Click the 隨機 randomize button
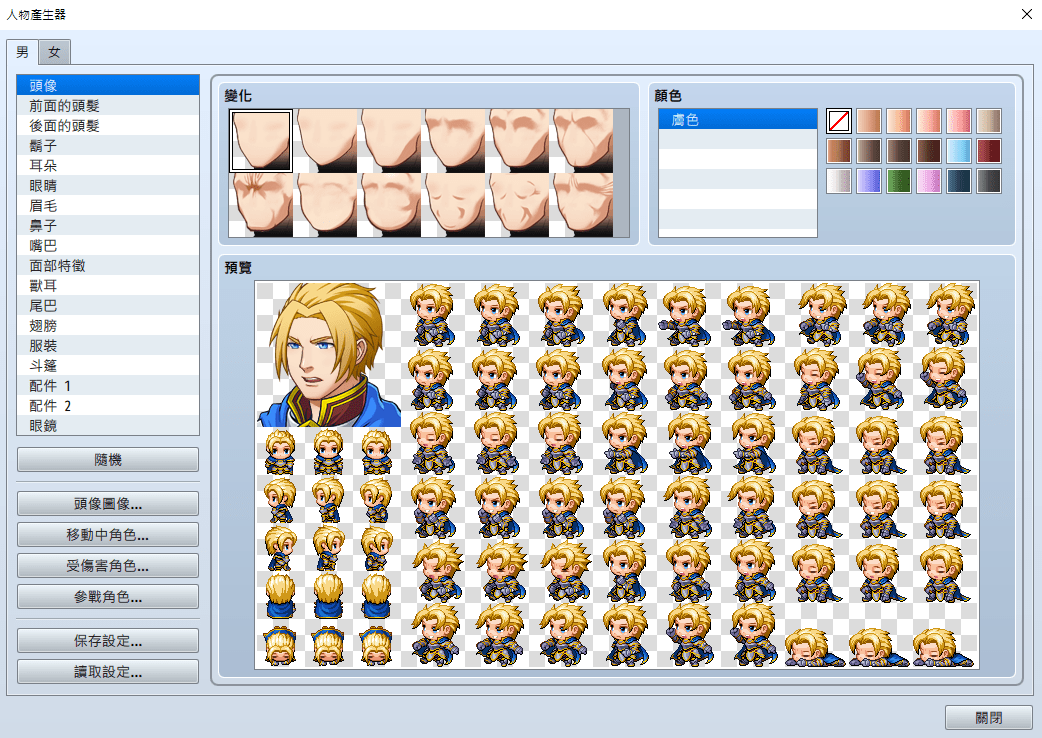 (108, 460)
